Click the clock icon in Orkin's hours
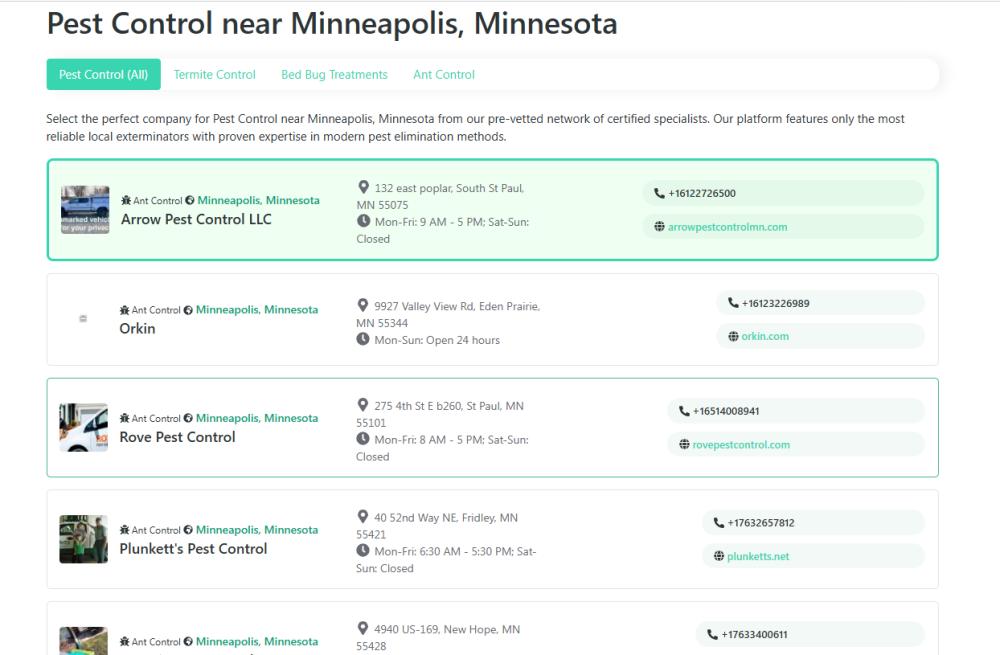This screenshot has width=1000, height=655. click(x=364, y=339)
